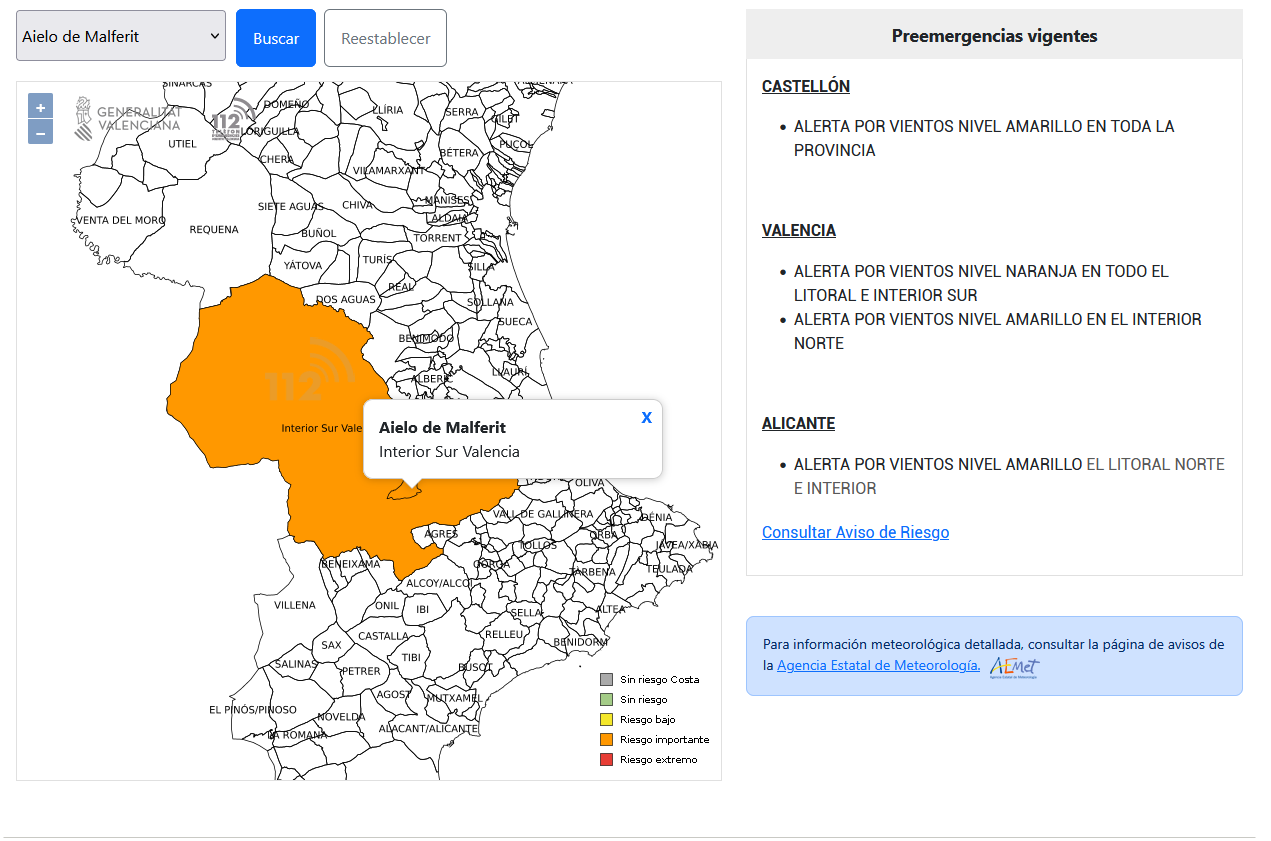Zoom out of the map with minus button
This screenshot has width=1271, height=841.
pyautogui.click(x=40, y=132)
